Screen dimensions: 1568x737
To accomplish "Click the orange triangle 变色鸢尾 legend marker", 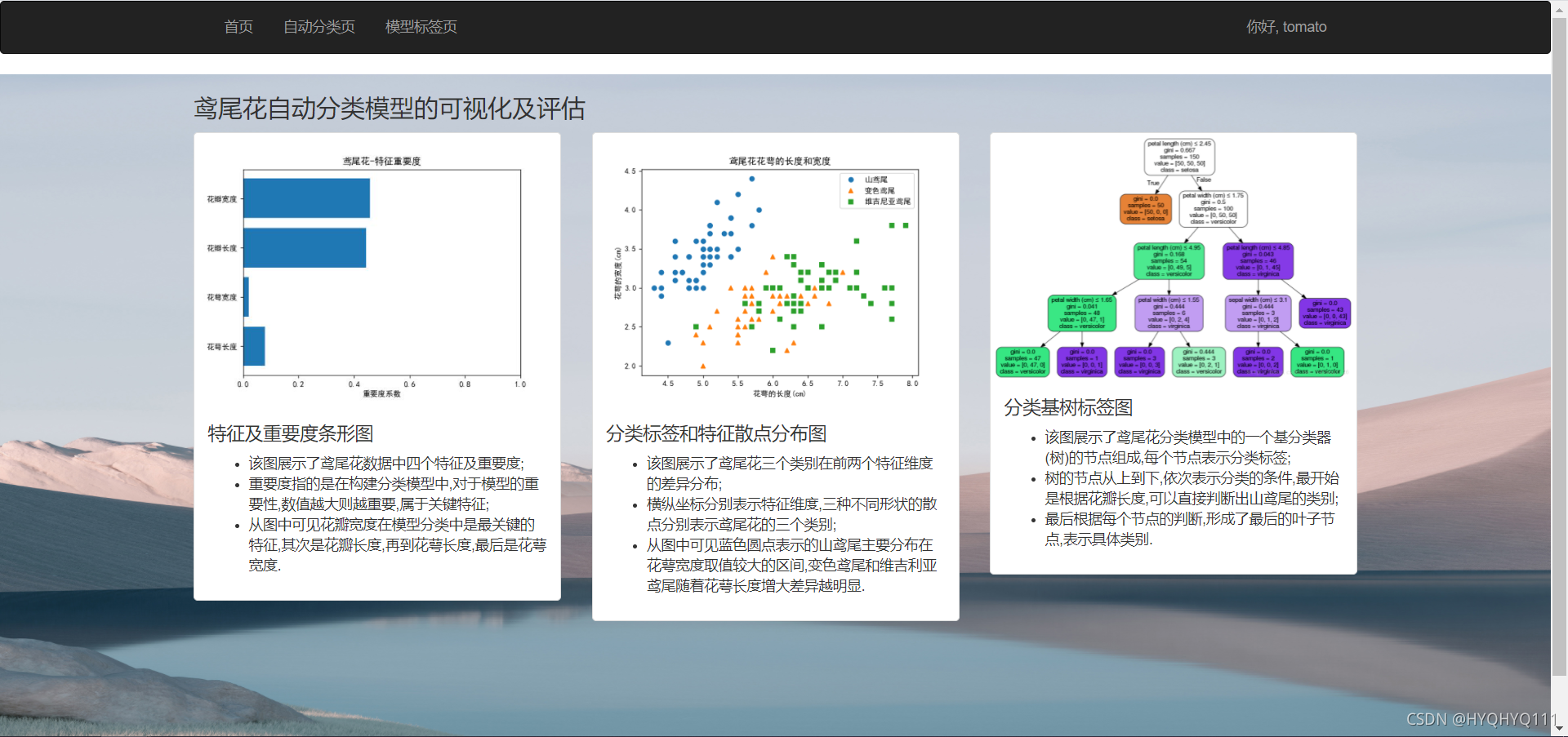I will point(850,190).
